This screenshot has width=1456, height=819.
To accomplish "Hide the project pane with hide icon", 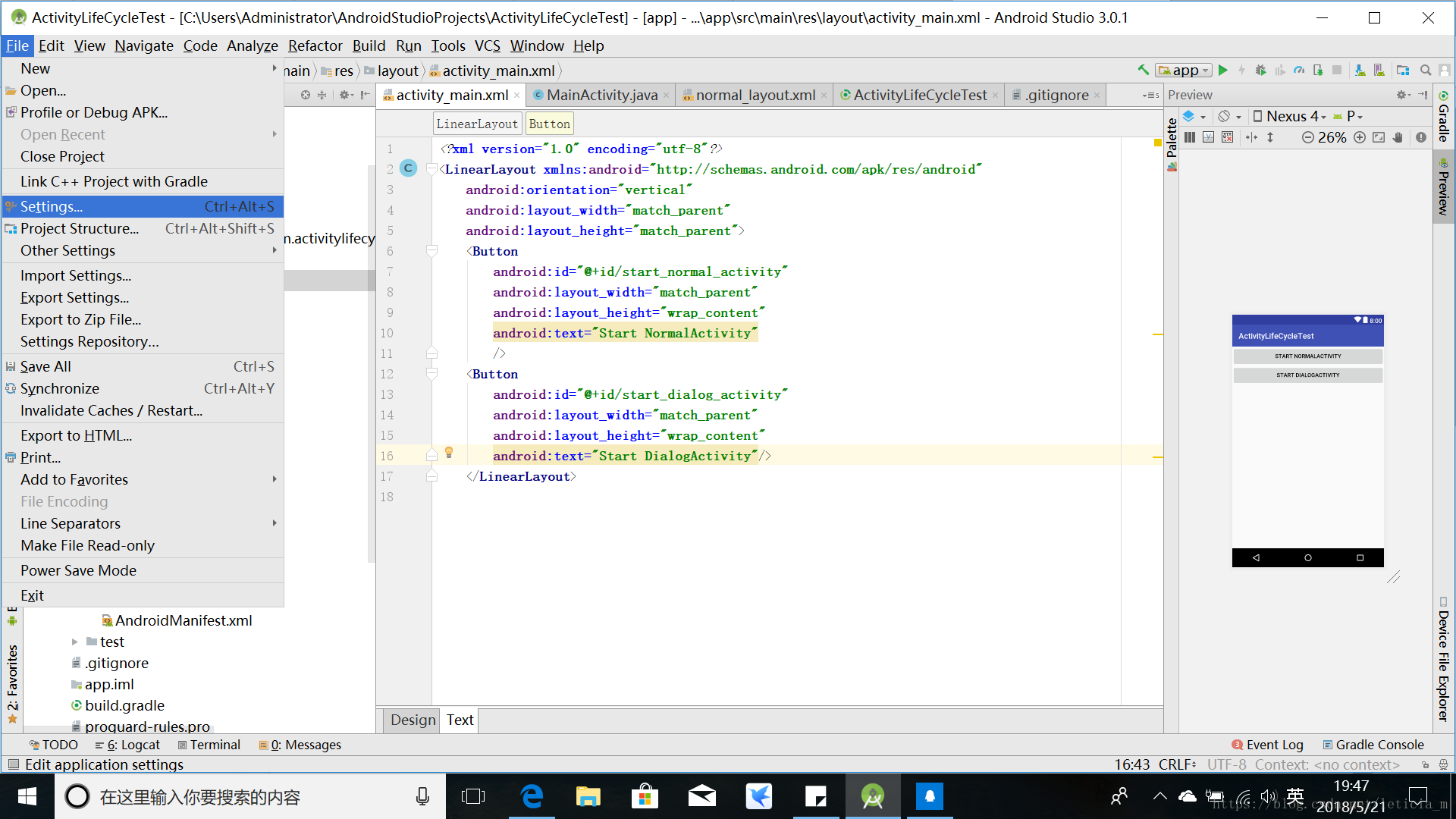I will [366, 95].
